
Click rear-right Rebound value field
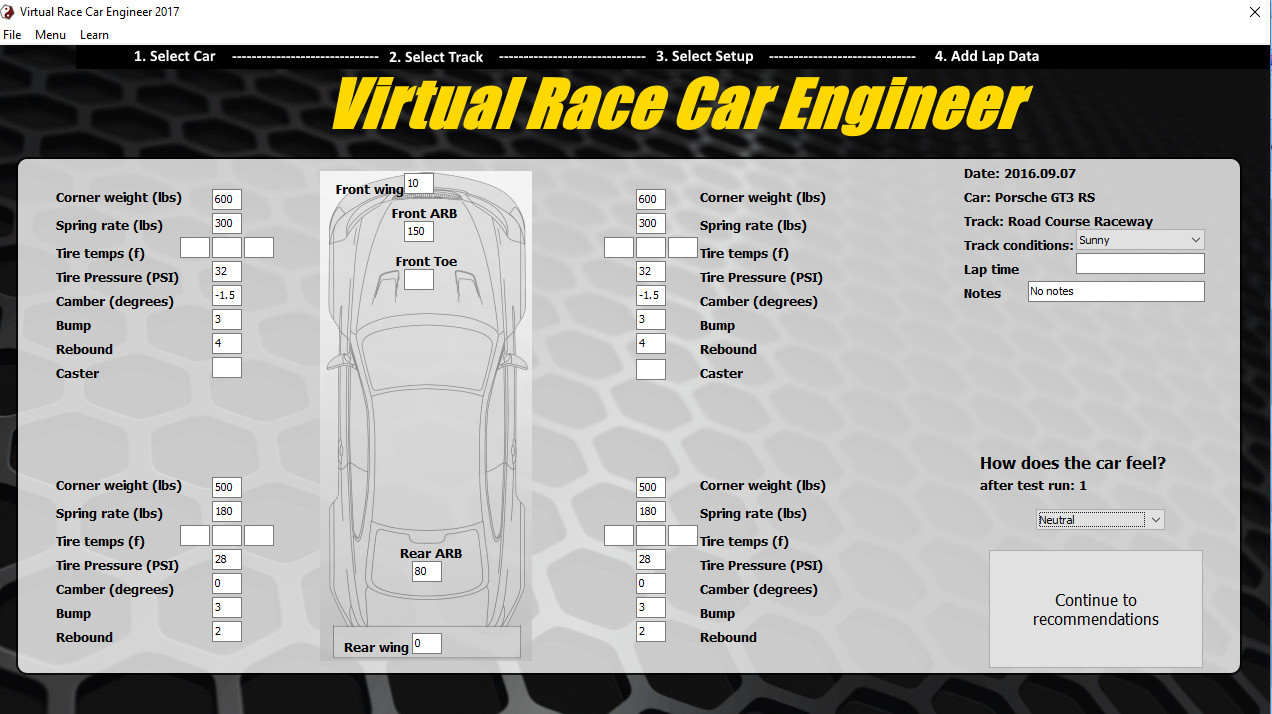coord(651,632)
